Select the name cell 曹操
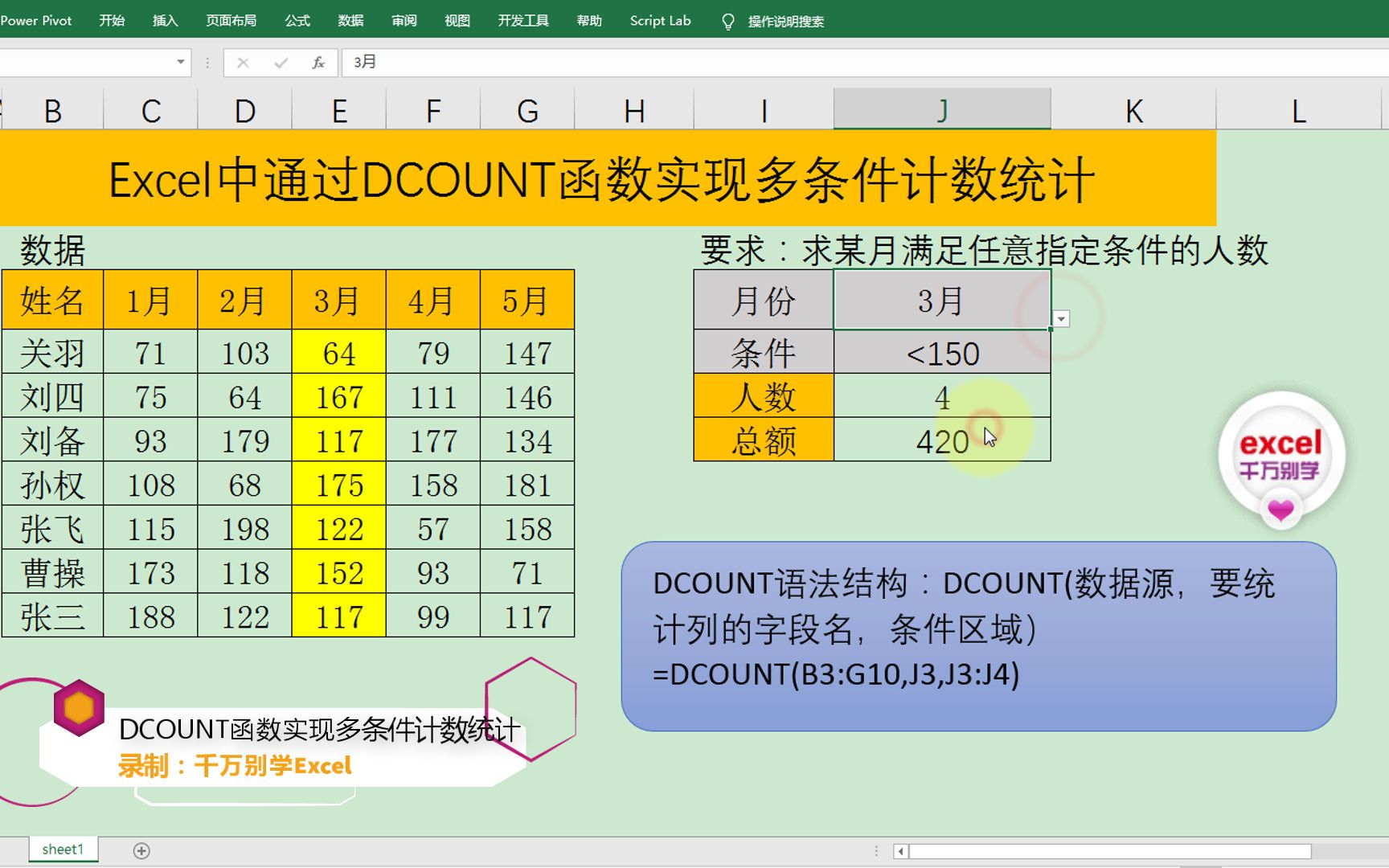Screen dimensions: 1389x868 click(x=53, y=573)
